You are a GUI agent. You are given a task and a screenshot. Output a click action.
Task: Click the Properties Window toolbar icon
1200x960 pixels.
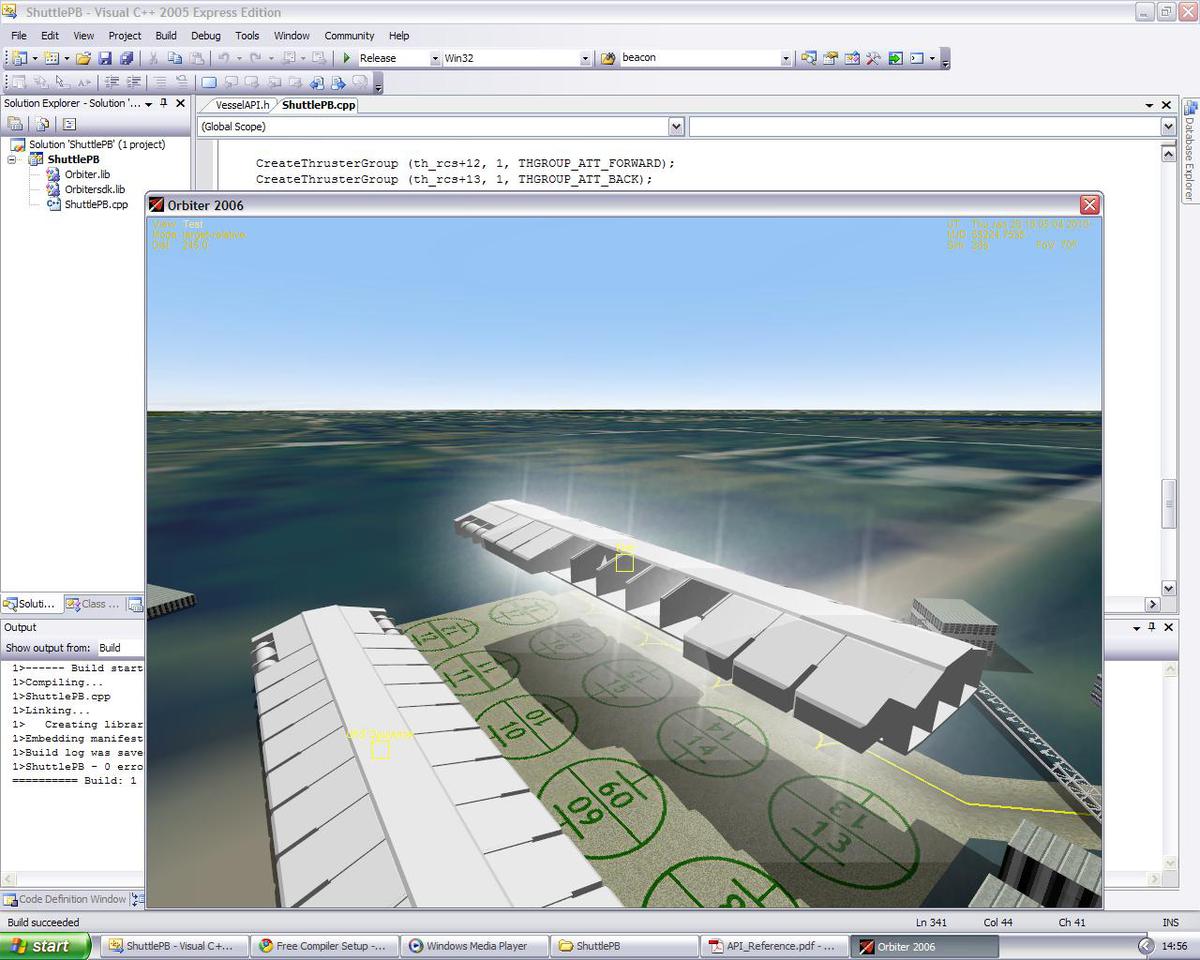coord(830,58)
